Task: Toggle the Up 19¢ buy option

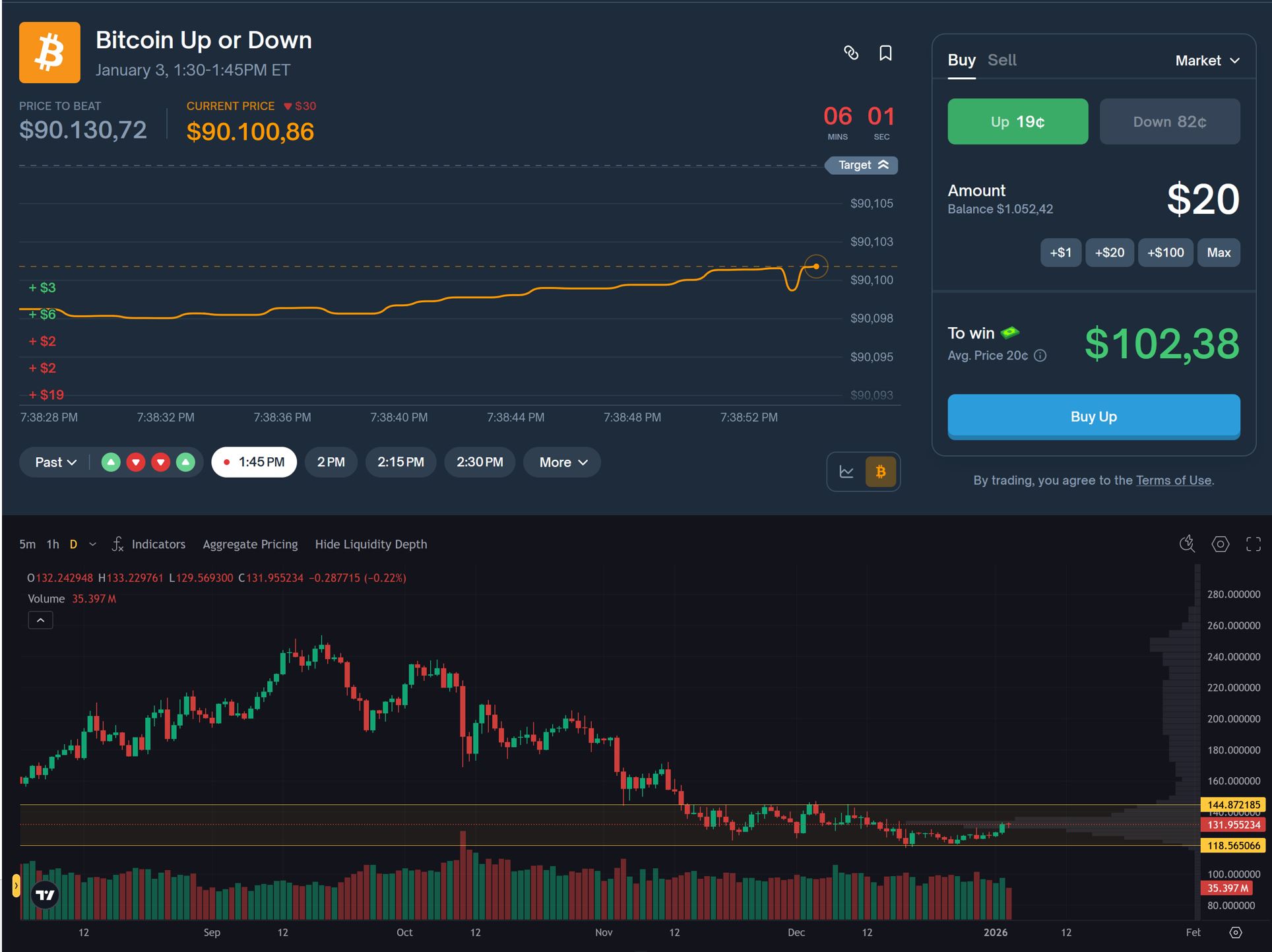Action: point(1017,121)
